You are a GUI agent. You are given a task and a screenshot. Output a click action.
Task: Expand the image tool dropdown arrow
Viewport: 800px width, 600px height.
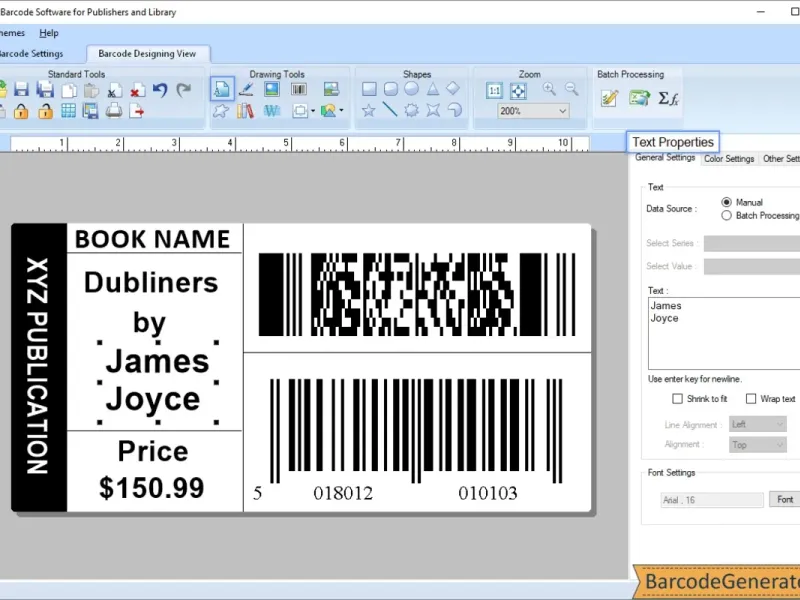tap(341, 110)
